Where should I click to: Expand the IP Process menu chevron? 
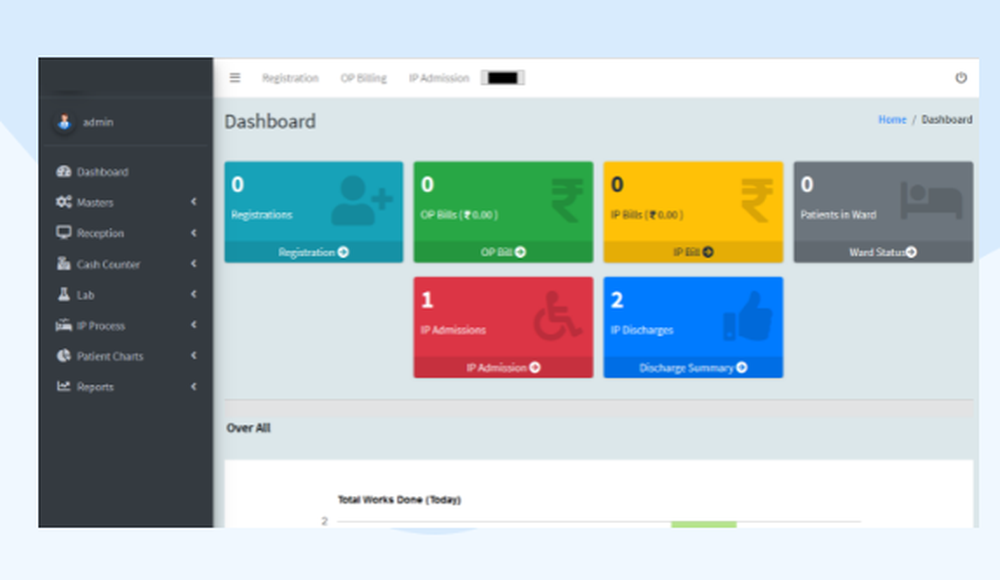194,325
